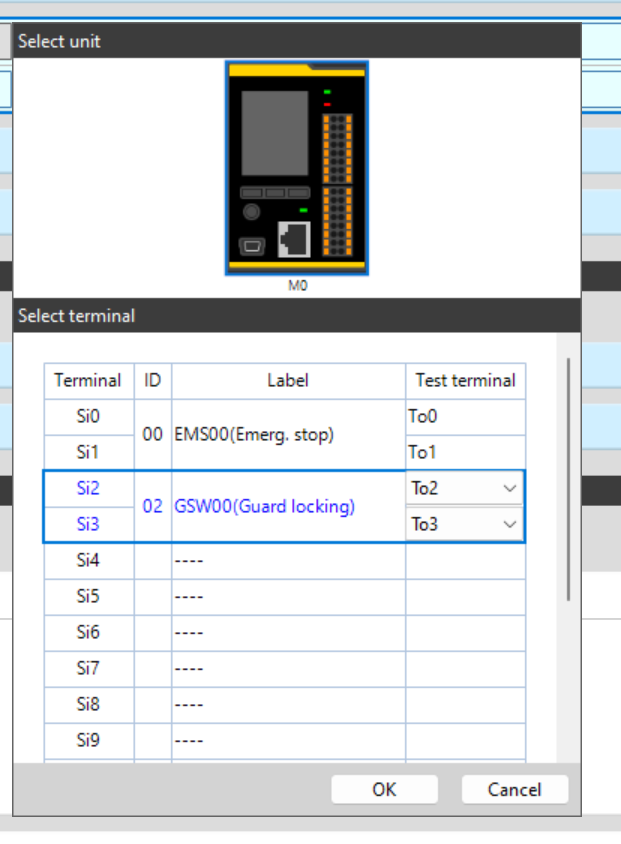Click the terminal list vertical scrollbar
The width and height of the screenshot is (621, 844).
tap(568, 479)
